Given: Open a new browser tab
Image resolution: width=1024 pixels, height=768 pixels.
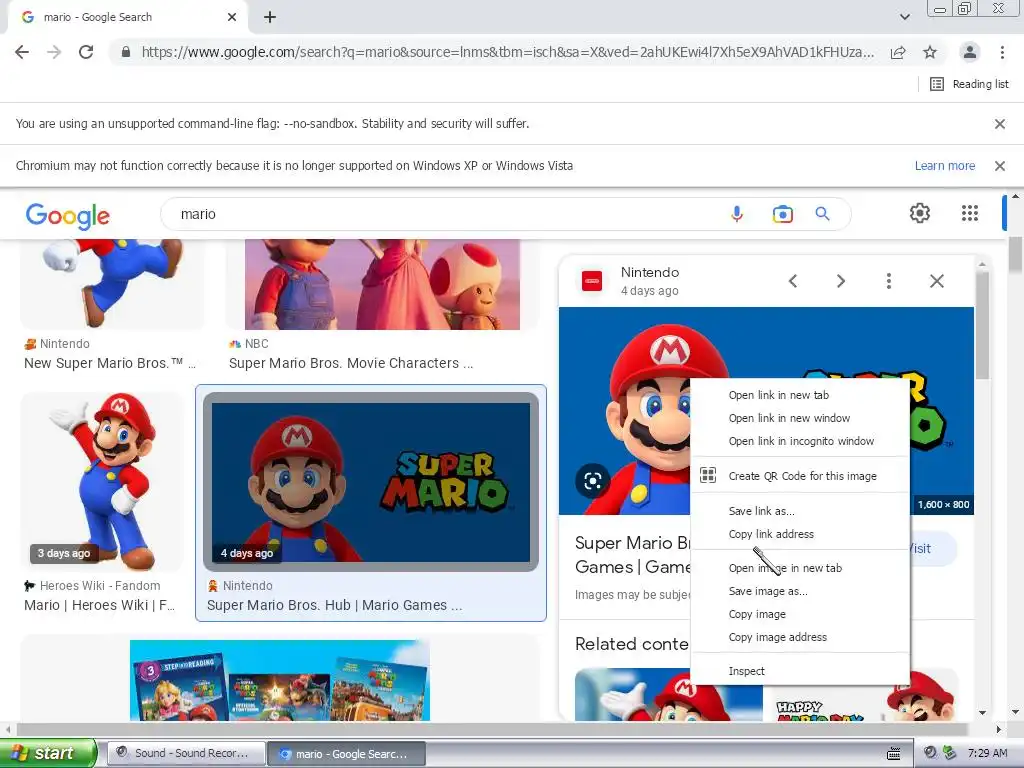Looking at the screenshot, I should pos(270,17).
